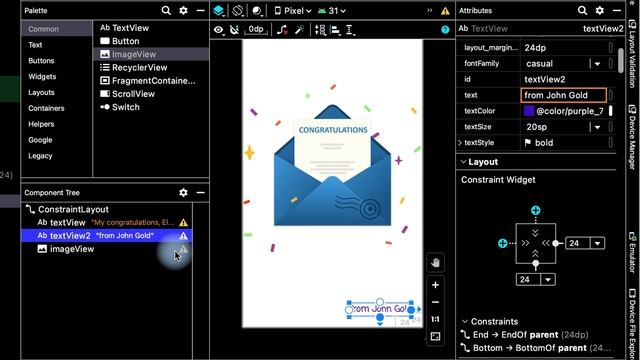Infer constraints magic wand
This screenshot has height=360, width=640.
tap(300, 30)
